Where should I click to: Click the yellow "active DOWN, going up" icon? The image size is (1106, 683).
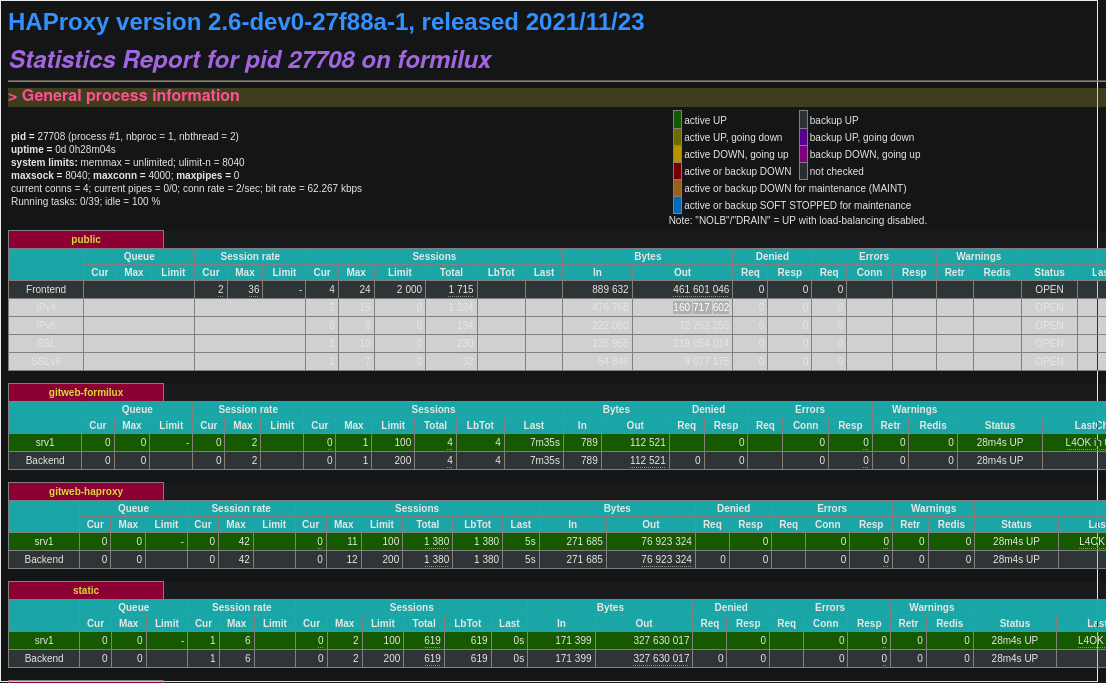coord(677,154)
